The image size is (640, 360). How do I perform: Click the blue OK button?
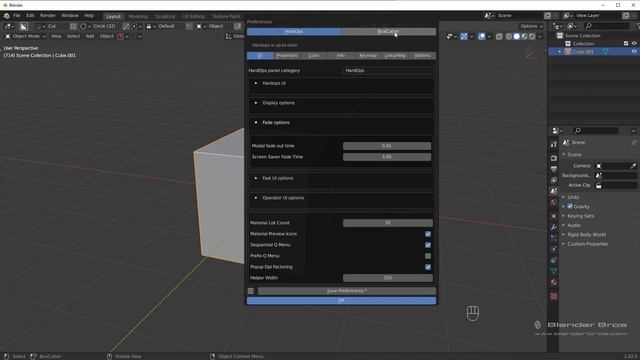[341, 301]
